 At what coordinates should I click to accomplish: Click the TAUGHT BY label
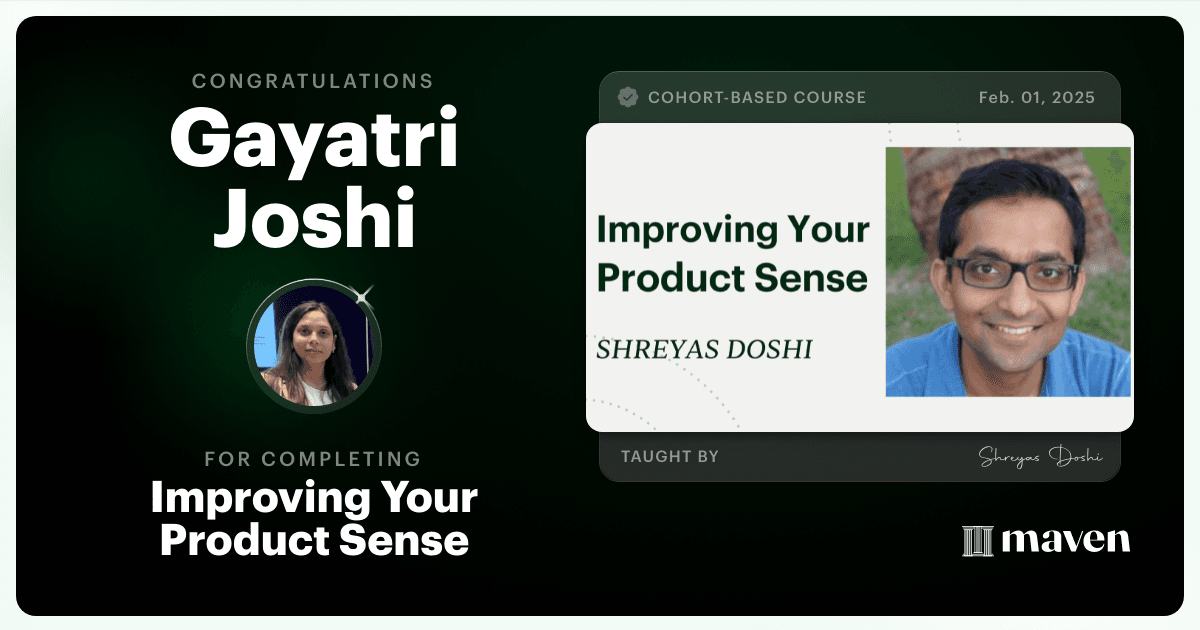(670, 457)
